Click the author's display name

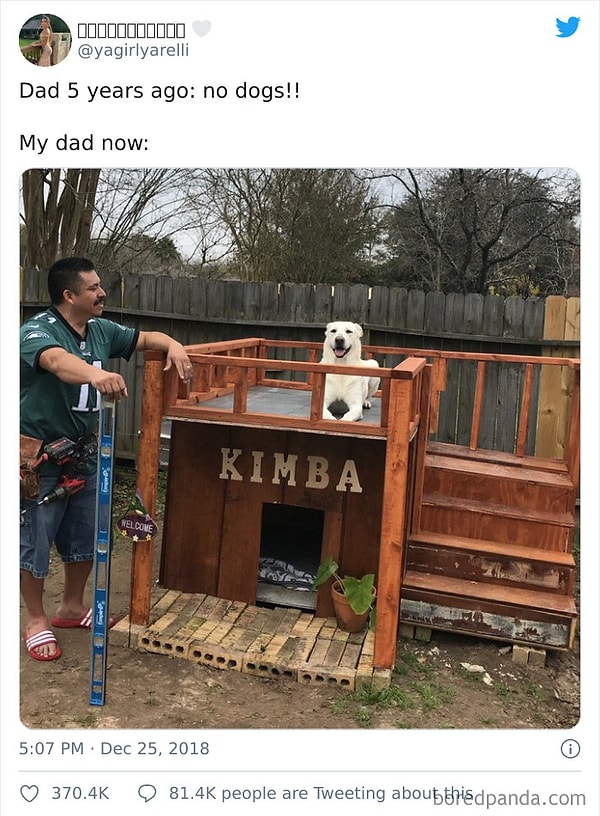(x=131, y=31)
